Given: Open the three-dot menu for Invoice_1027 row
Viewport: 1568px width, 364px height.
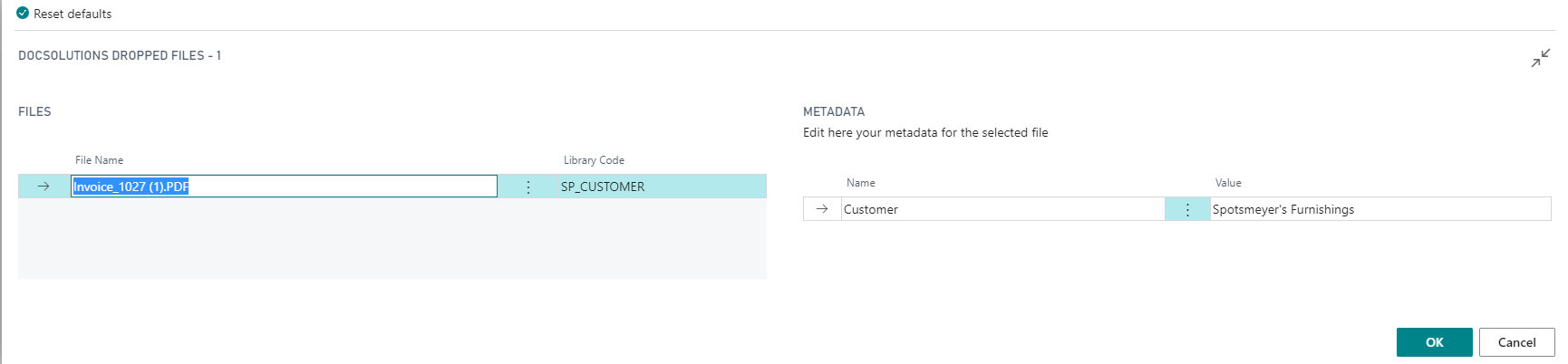Looking at the screenshot, I should point(528,187).
